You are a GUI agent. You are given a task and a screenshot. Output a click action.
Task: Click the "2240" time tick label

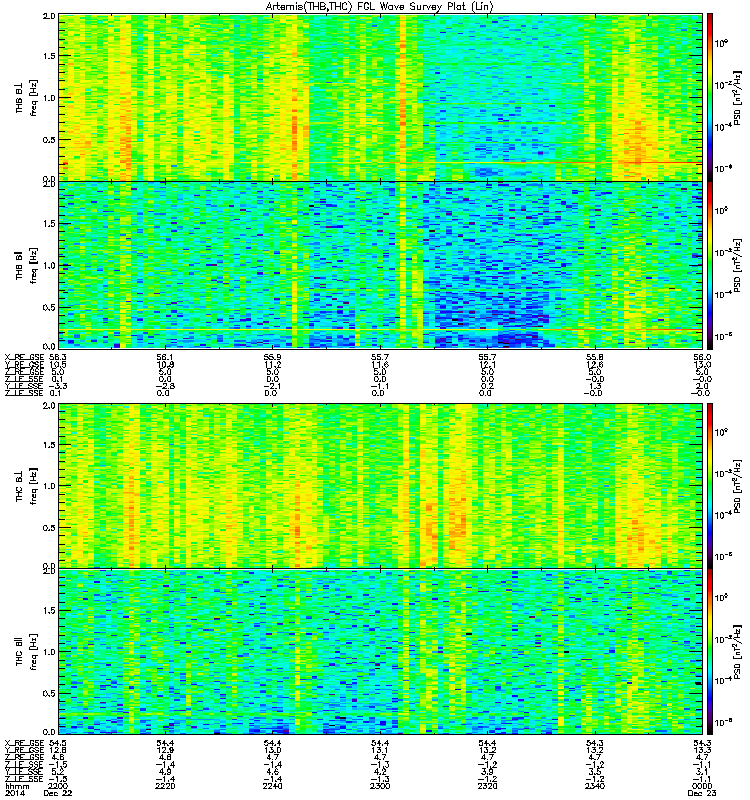tap(272, 786)
